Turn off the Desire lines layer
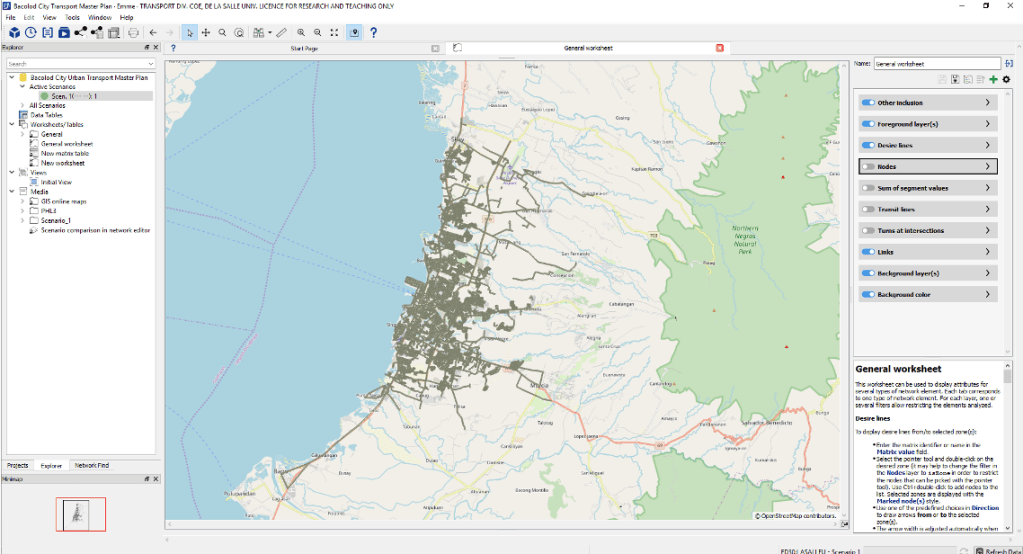 [867, 145]
